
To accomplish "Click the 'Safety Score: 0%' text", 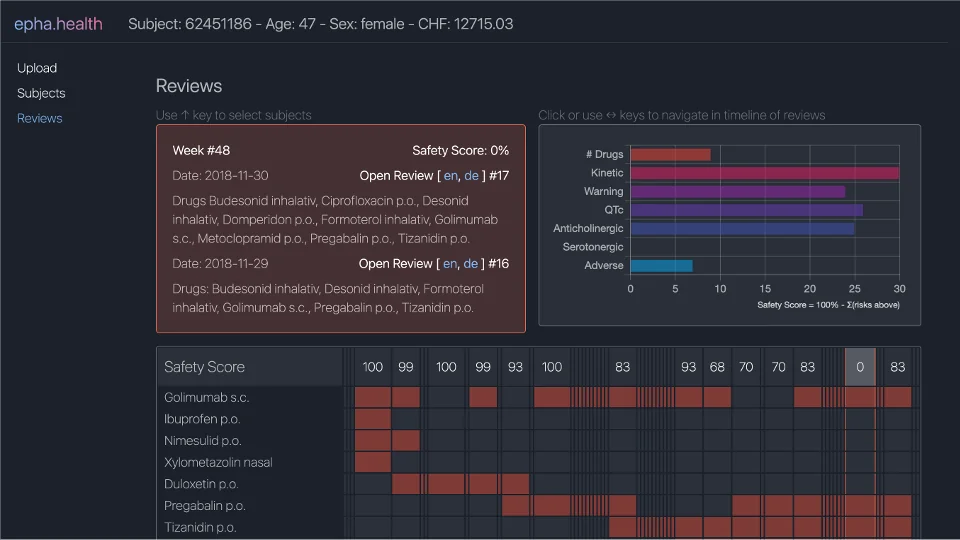I will 460,151.
